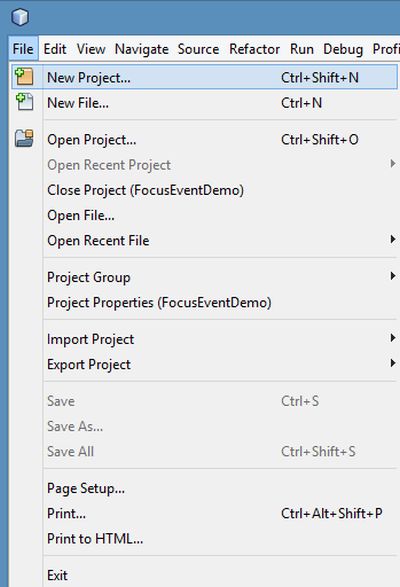Expand the Export Project submenu arrow
The image size is (400, 587).
point(393,363)
